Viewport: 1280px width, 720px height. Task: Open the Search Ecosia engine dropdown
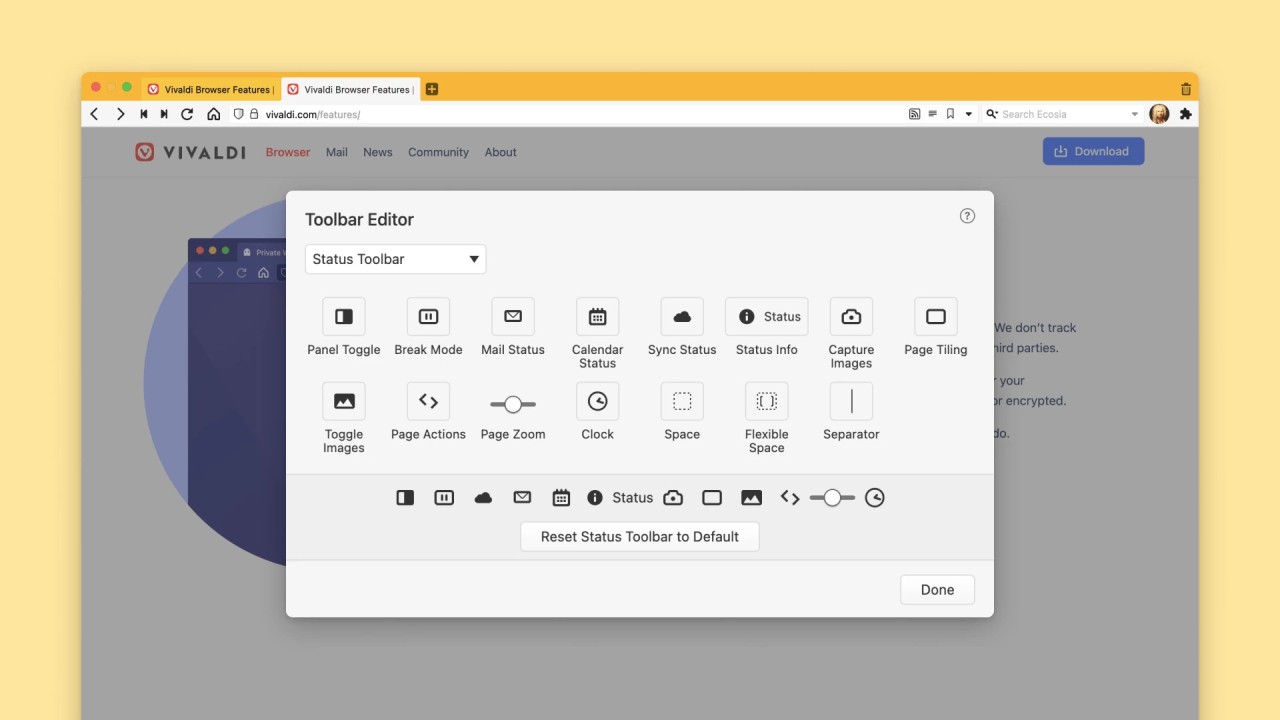click(1134, 113)
